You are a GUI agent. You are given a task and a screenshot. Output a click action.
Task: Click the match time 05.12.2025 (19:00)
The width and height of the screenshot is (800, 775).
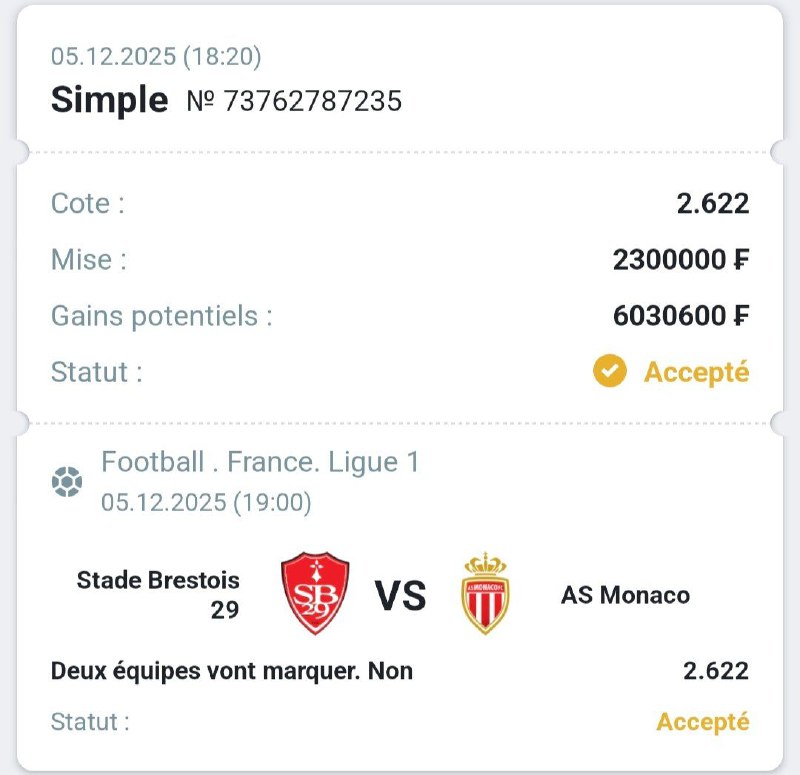pos(206,502)
